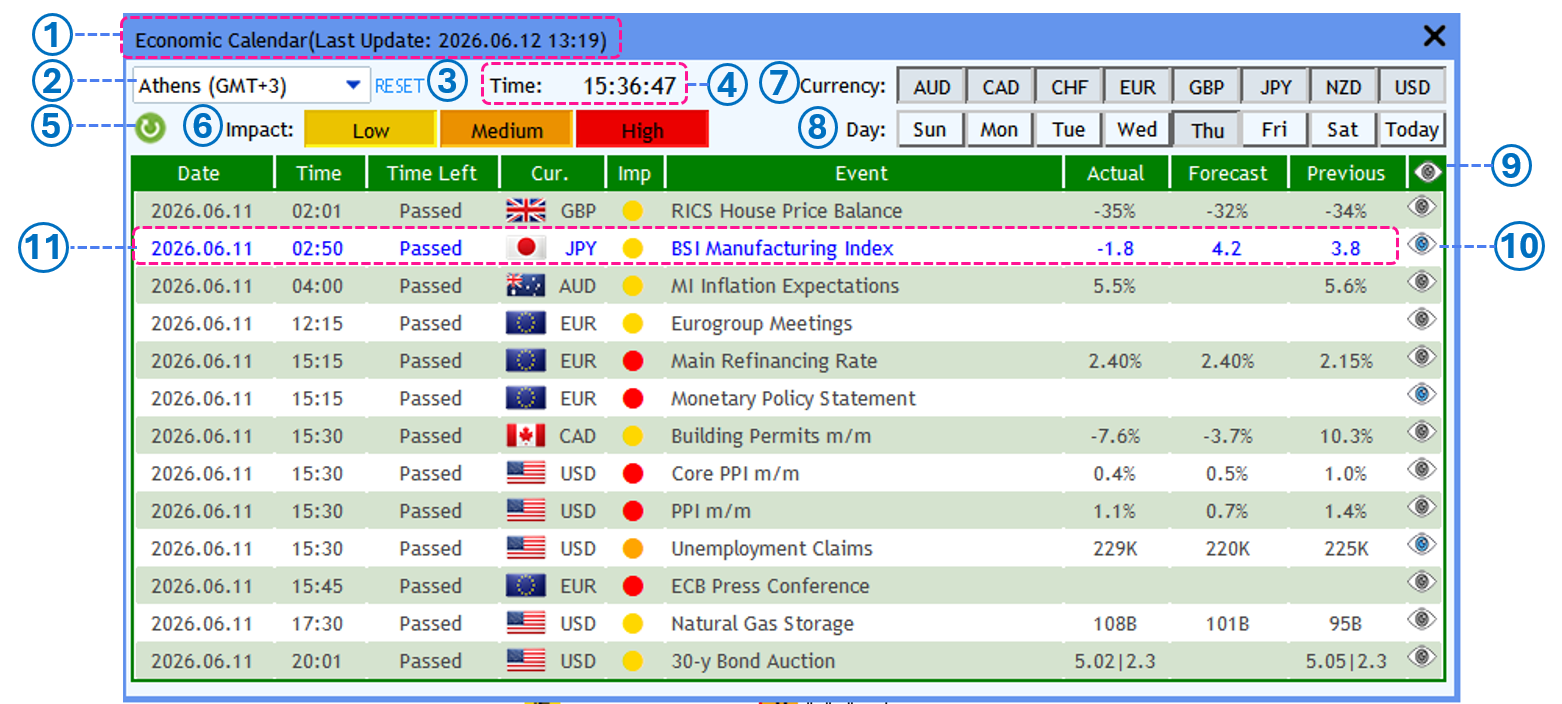The height and width of the screenshot is (704, 1562).
Task: Toggle eye icon for Building Permits m/m
Action: pos(1422,432)
